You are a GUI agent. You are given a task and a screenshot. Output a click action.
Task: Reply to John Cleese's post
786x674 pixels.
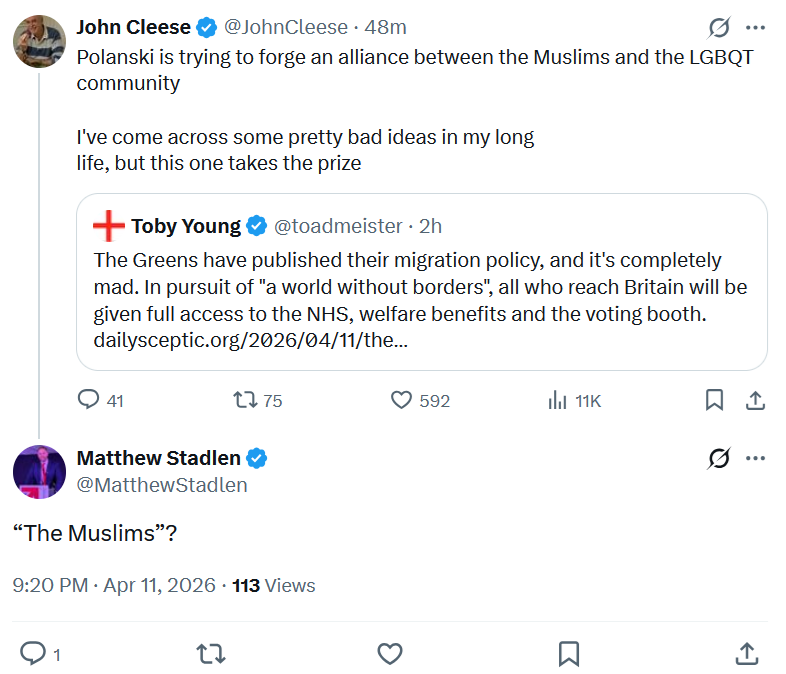click(90, 400)
